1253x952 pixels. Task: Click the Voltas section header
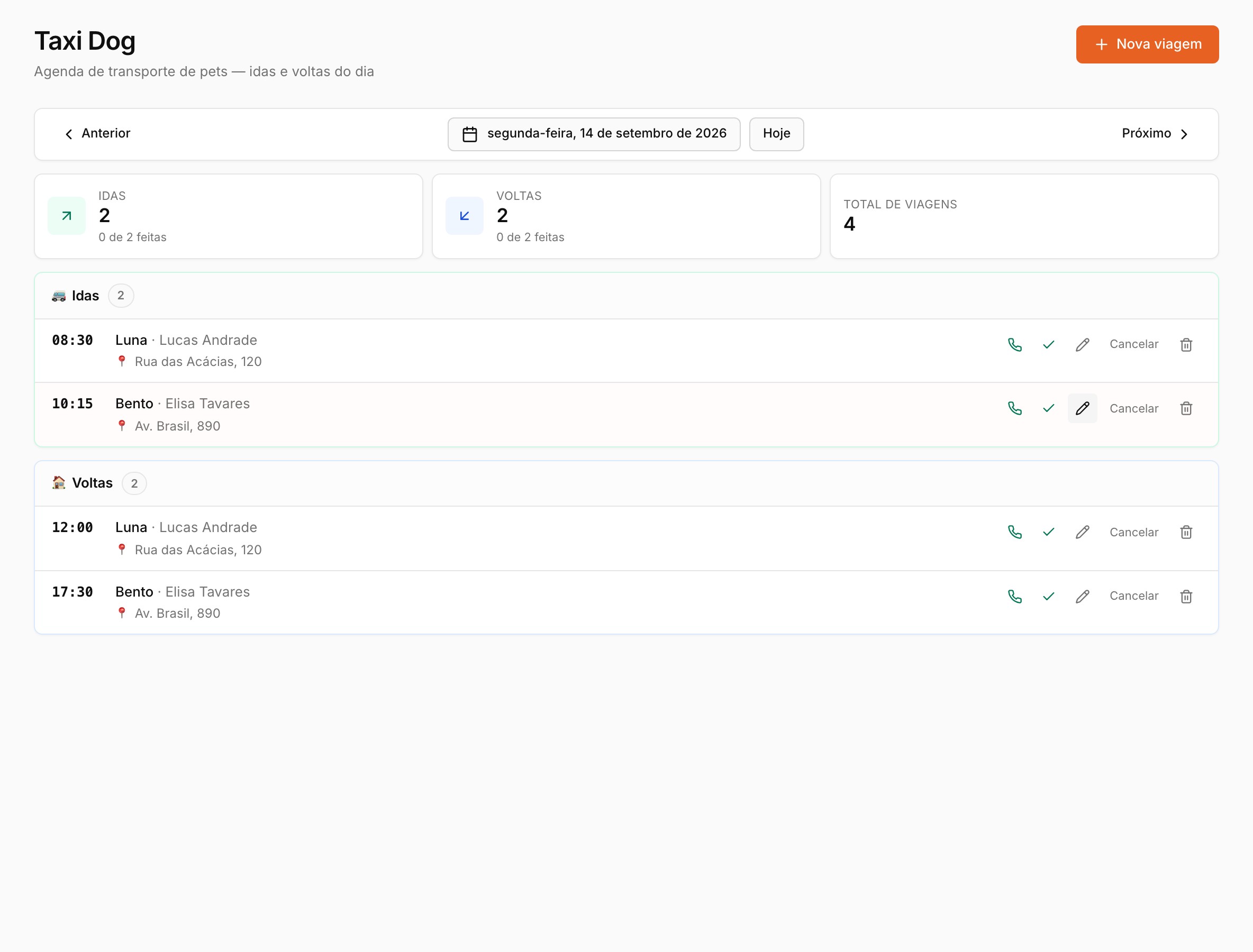click(626, 483)
